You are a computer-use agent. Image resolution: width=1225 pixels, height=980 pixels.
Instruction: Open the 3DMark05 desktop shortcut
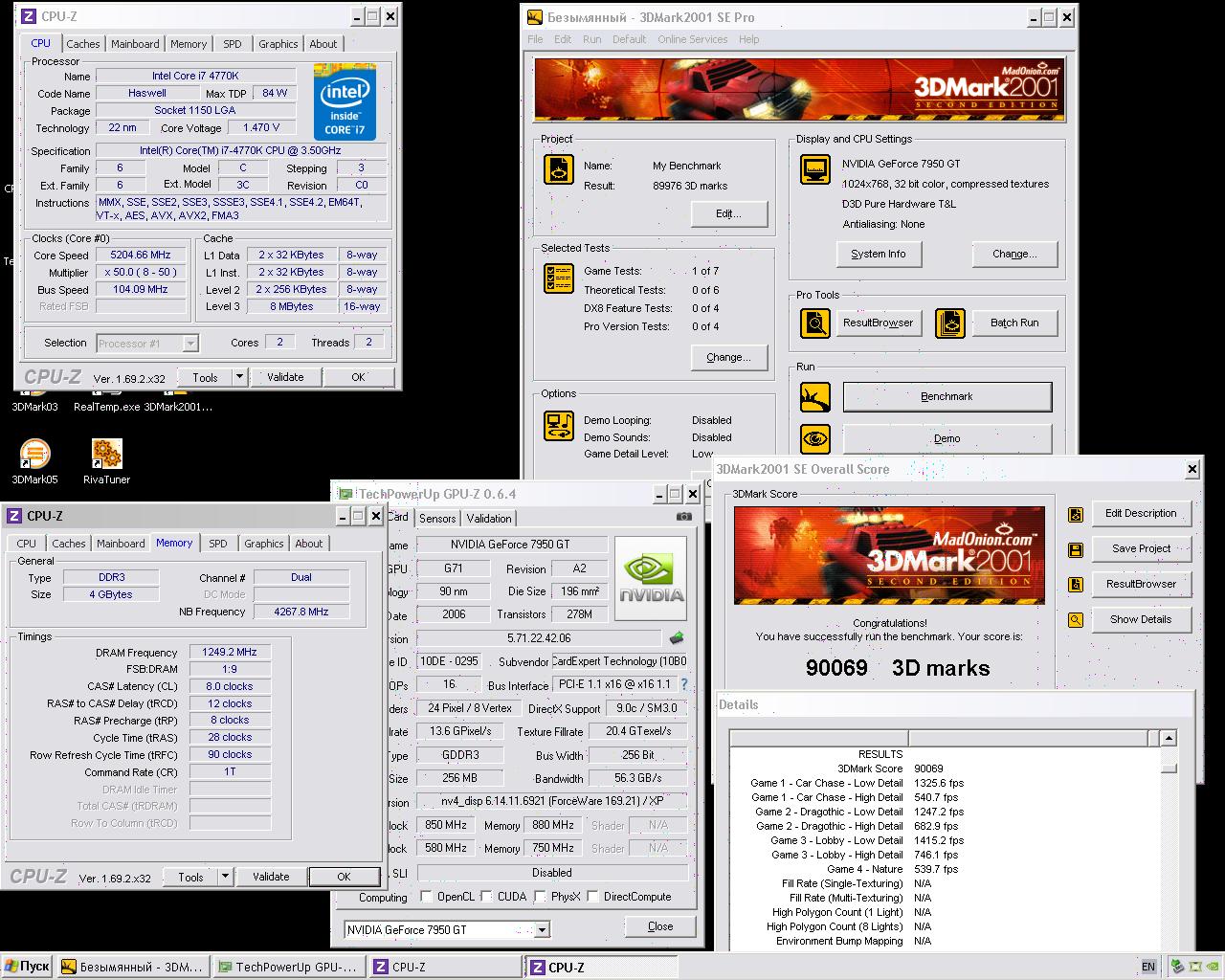tap(34, 461)
